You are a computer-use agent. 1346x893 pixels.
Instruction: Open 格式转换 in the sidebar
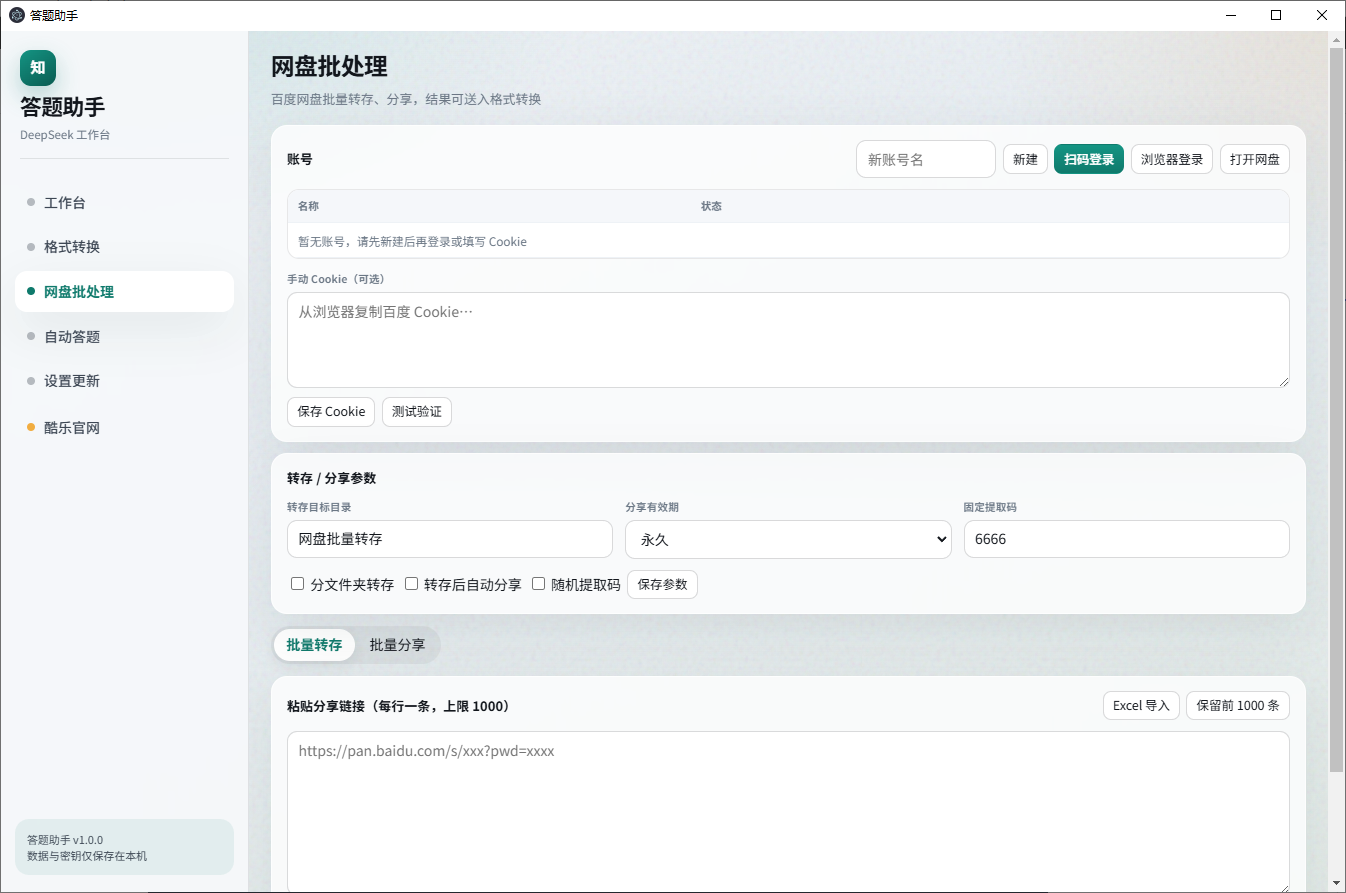coord(124,247)
